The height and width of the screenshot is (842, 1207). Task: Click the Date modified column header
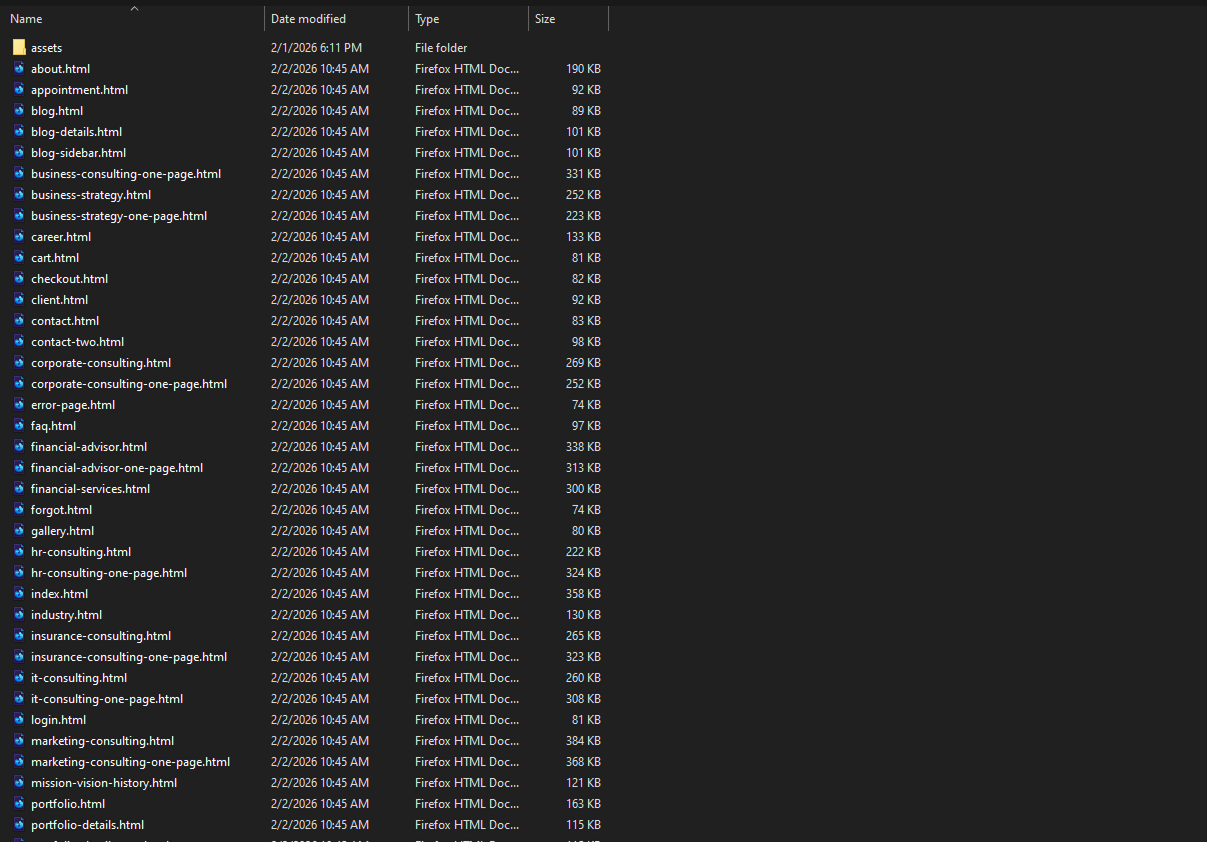[308, 18]
